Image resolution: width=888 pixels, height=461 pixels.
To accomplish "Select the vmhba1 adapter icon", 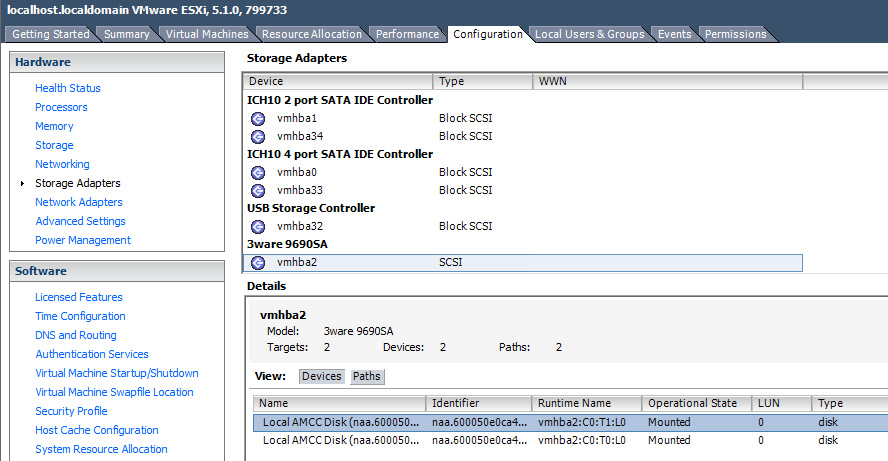I will 257,118.
